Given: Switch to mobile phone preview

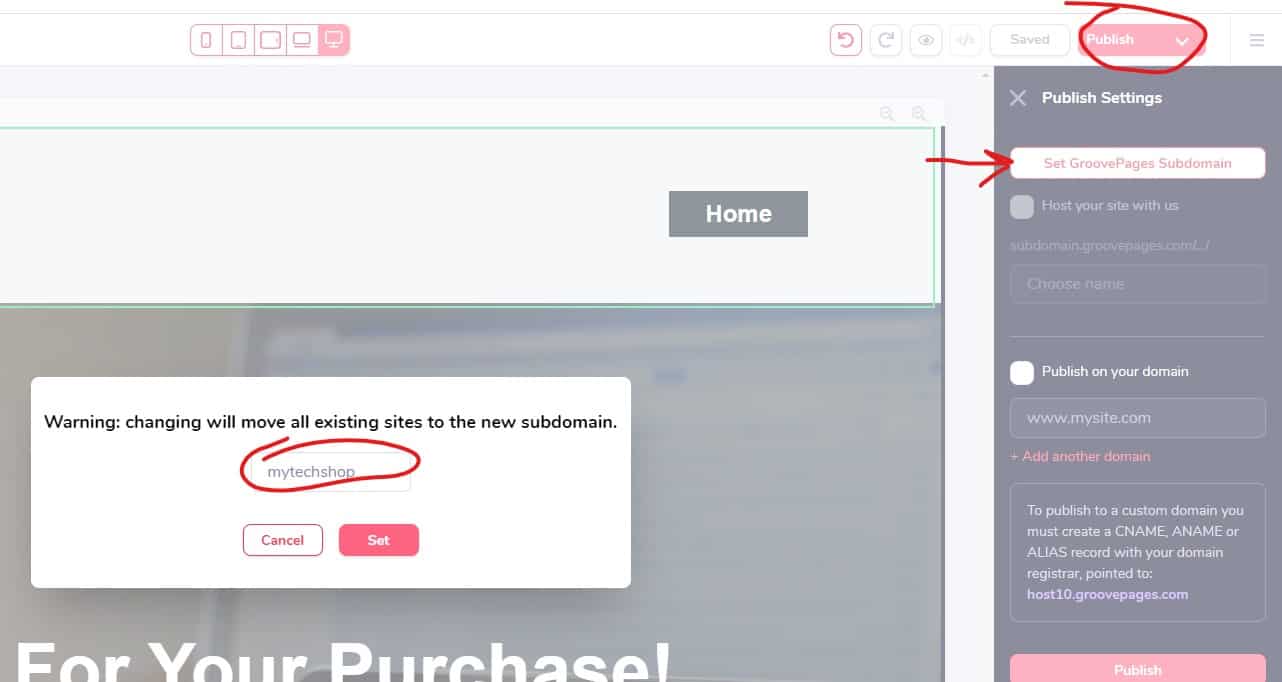Looking at the screenshot, I should (x=207, y=40).
